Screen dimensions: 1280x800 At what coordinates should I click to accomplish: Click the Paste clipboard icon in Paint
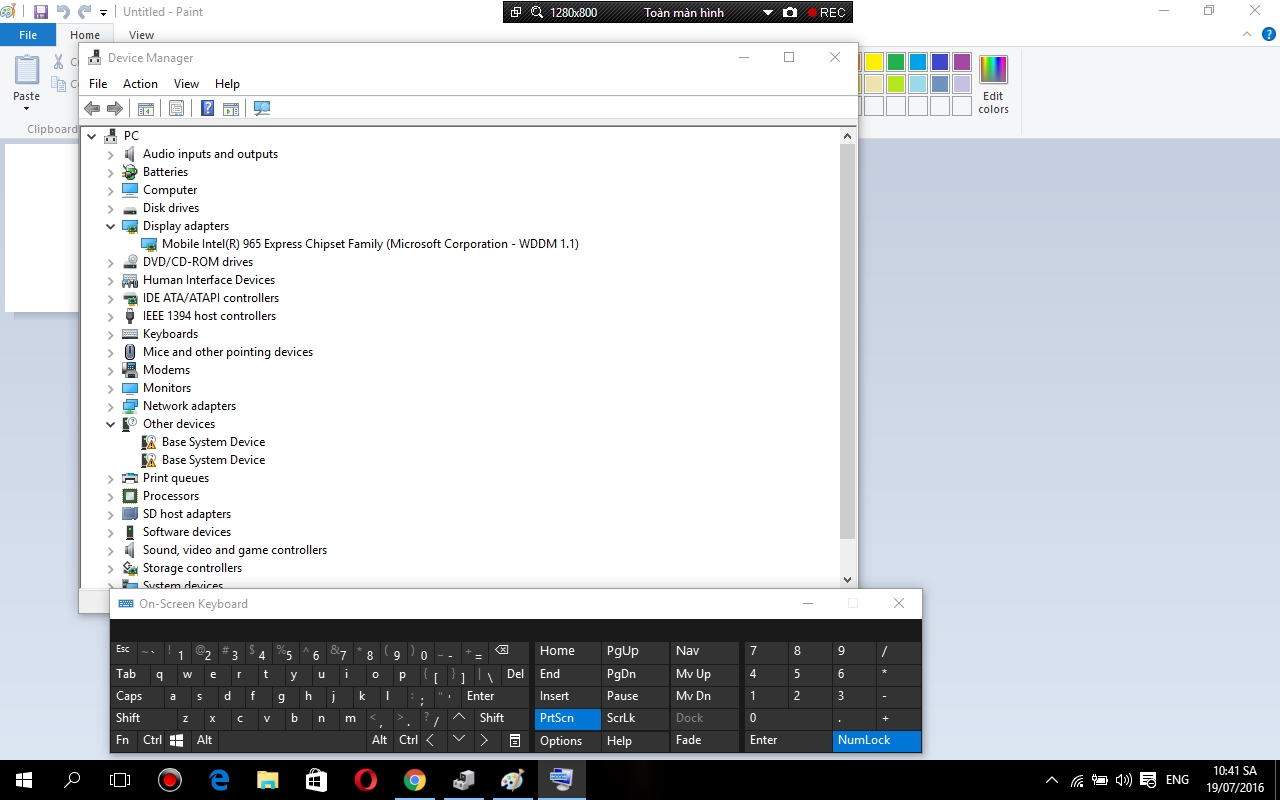tap(27, 70)
